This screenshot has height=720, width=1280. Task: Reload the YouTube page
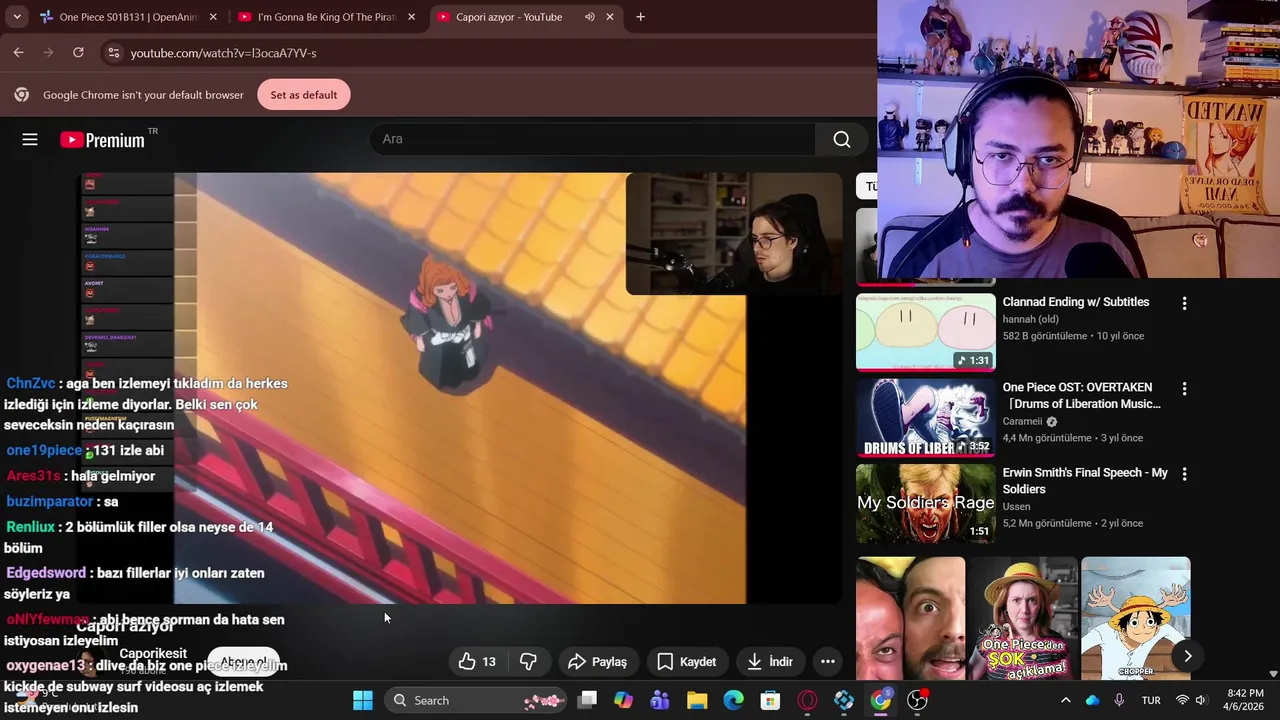tap(78, 53)
